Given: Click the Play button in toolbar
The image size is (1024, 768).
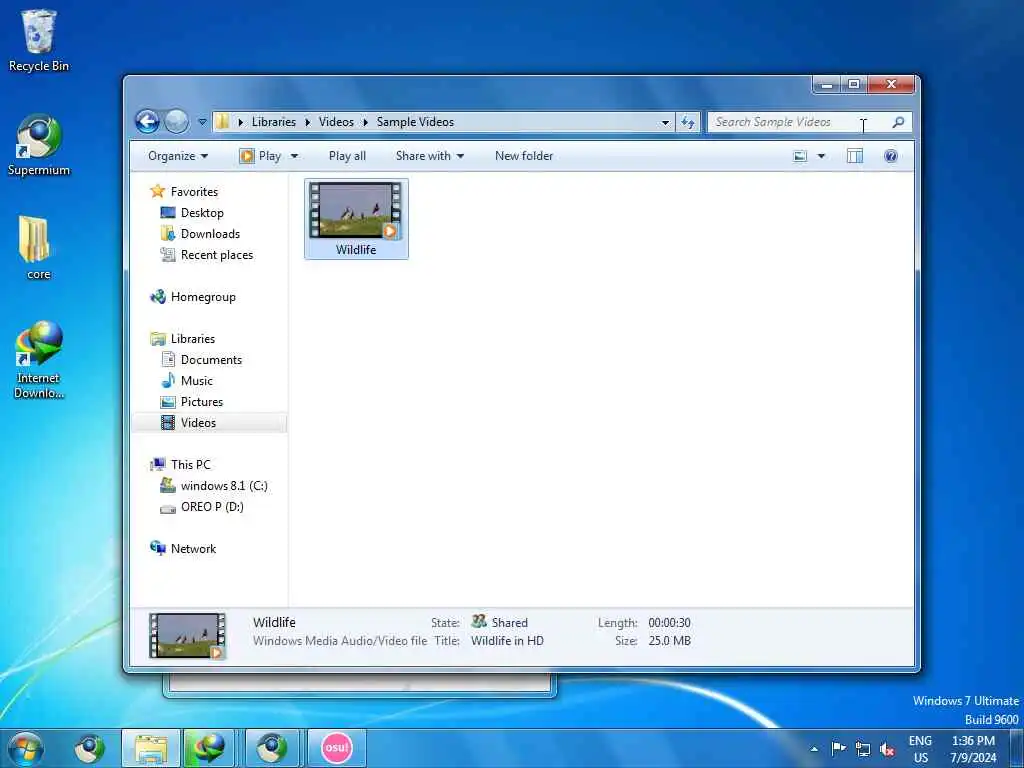Looking at the screenshot, I should pyautogui.click(x=260, y=155).
